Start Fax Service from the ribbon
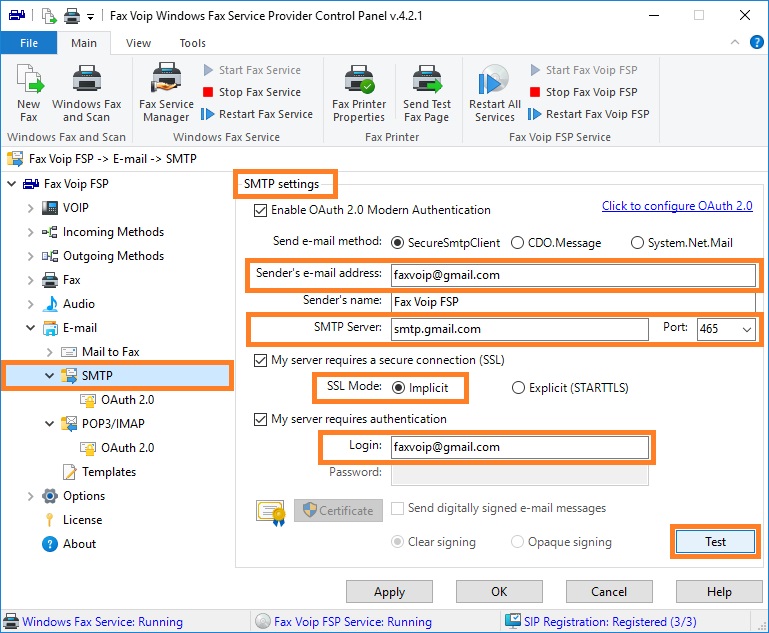 252,70
